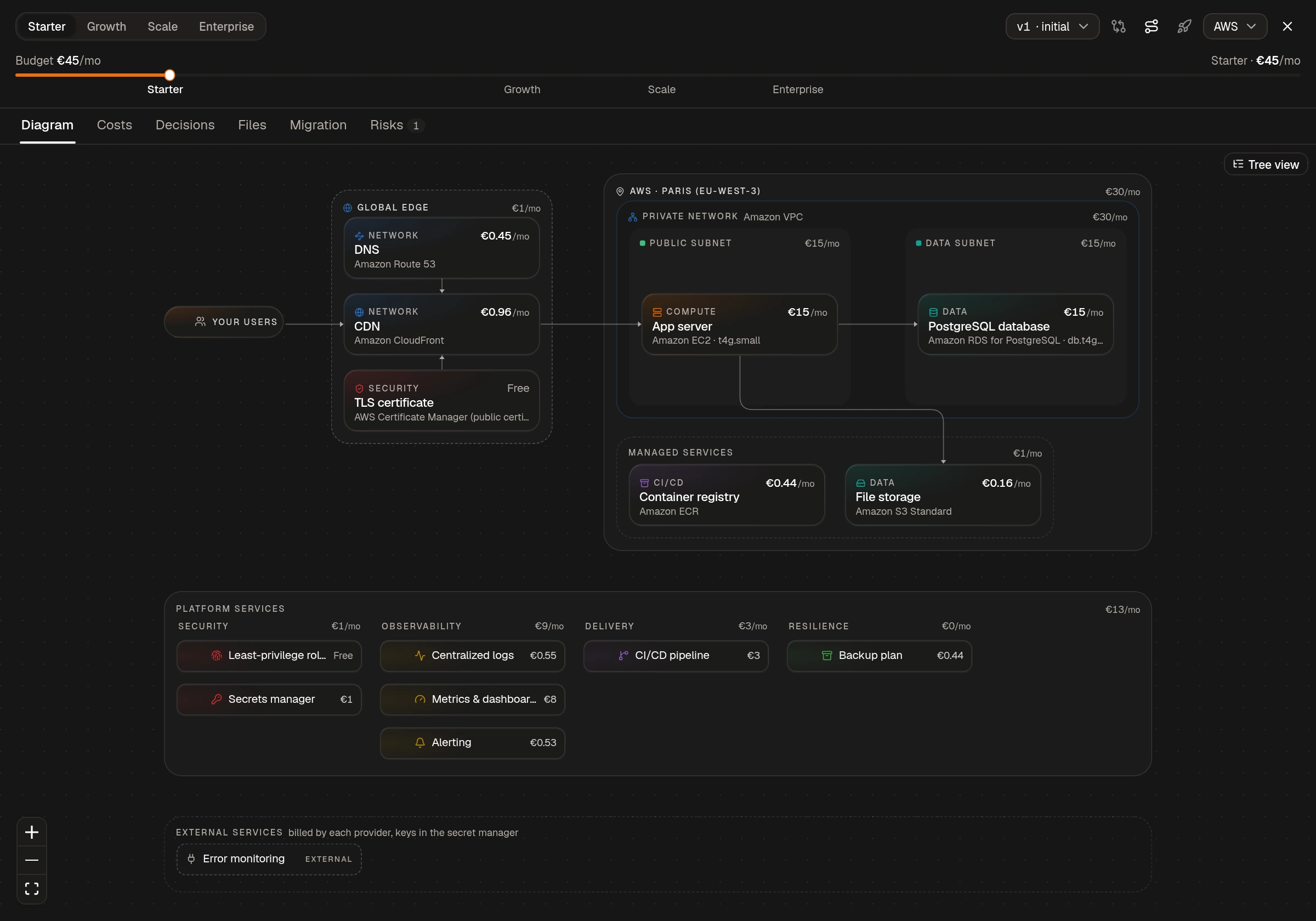Click the Your Users node
1316x921 pixels.
tap(224, 322)
